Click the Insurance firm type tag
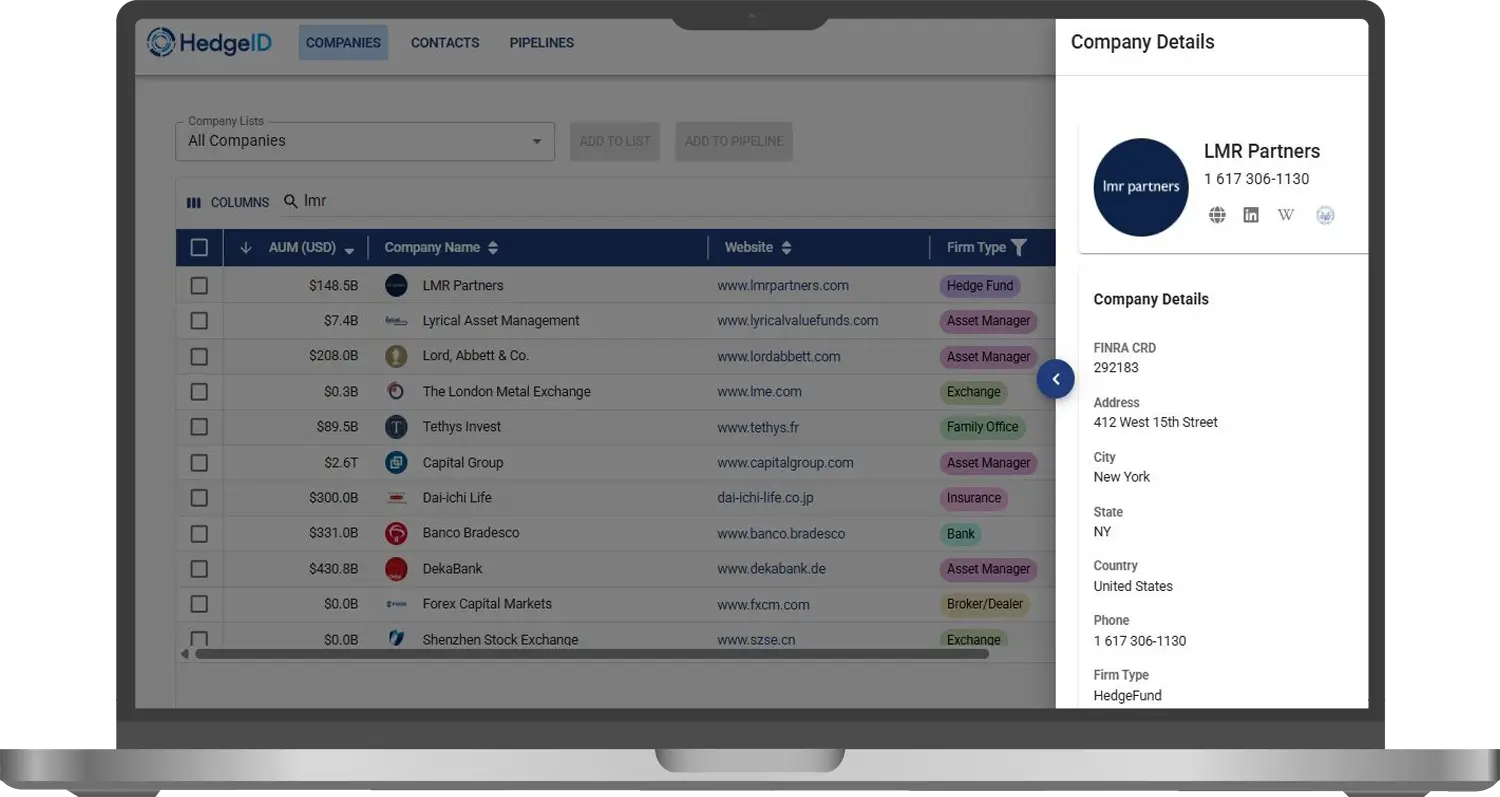1500x797 pixels. pyautogui.click(x=974, y=498)
